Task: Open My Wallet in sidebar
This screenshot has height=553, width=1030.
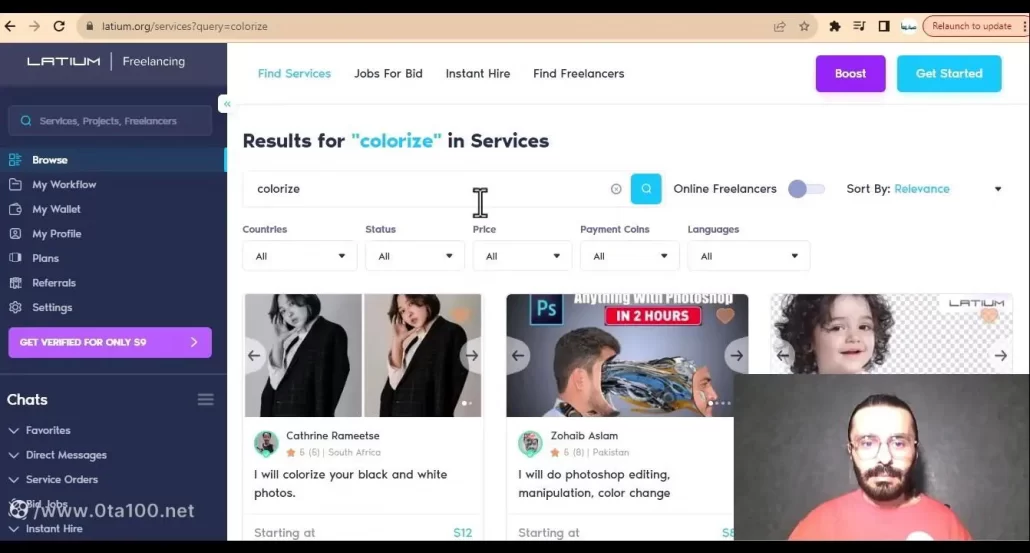Action: tap(56, 209)
